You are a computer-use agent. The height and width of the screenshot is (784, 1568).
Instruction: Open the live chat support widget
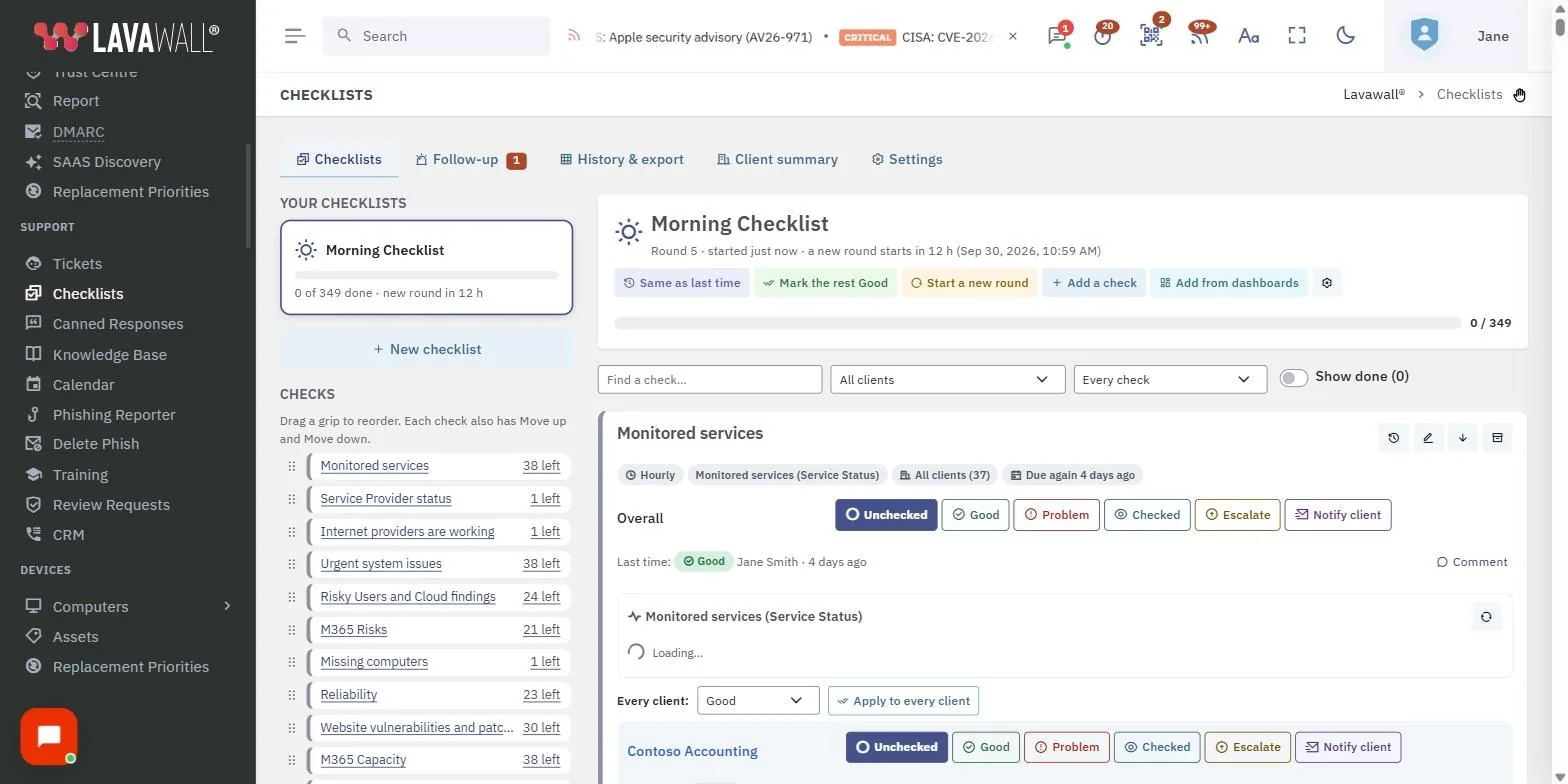coord(49,737)
